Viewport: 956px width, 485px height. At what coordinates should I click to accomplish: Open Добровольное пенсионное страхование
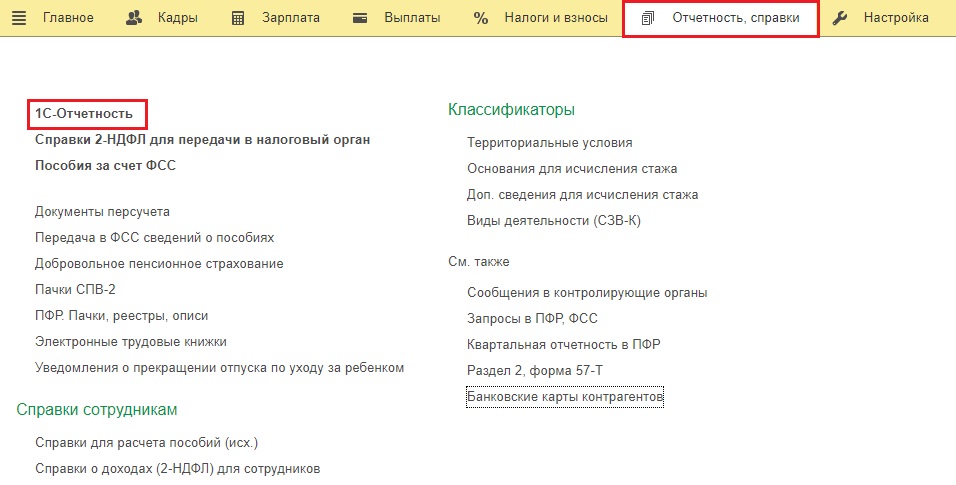coord(159,264)
